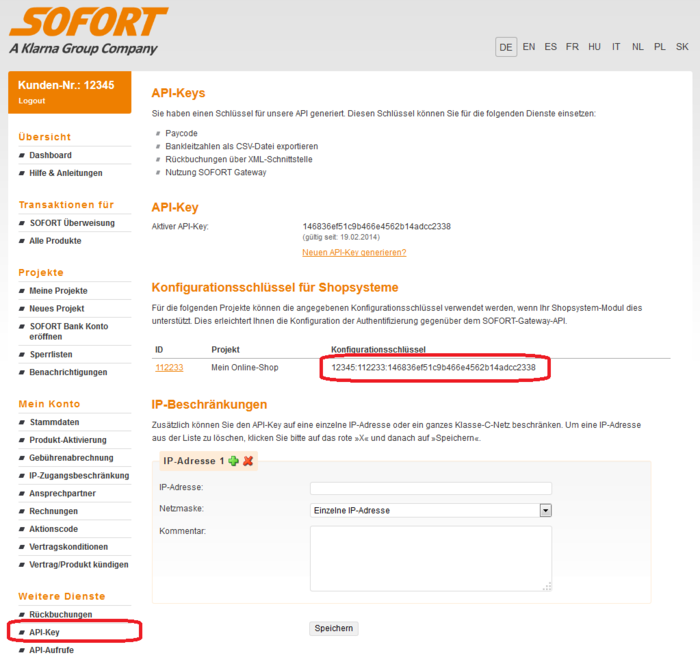The height and width of the screenshot is (664, 700).
Task: Select SOFORT Überweisung transactions
Action: (72, 223)
